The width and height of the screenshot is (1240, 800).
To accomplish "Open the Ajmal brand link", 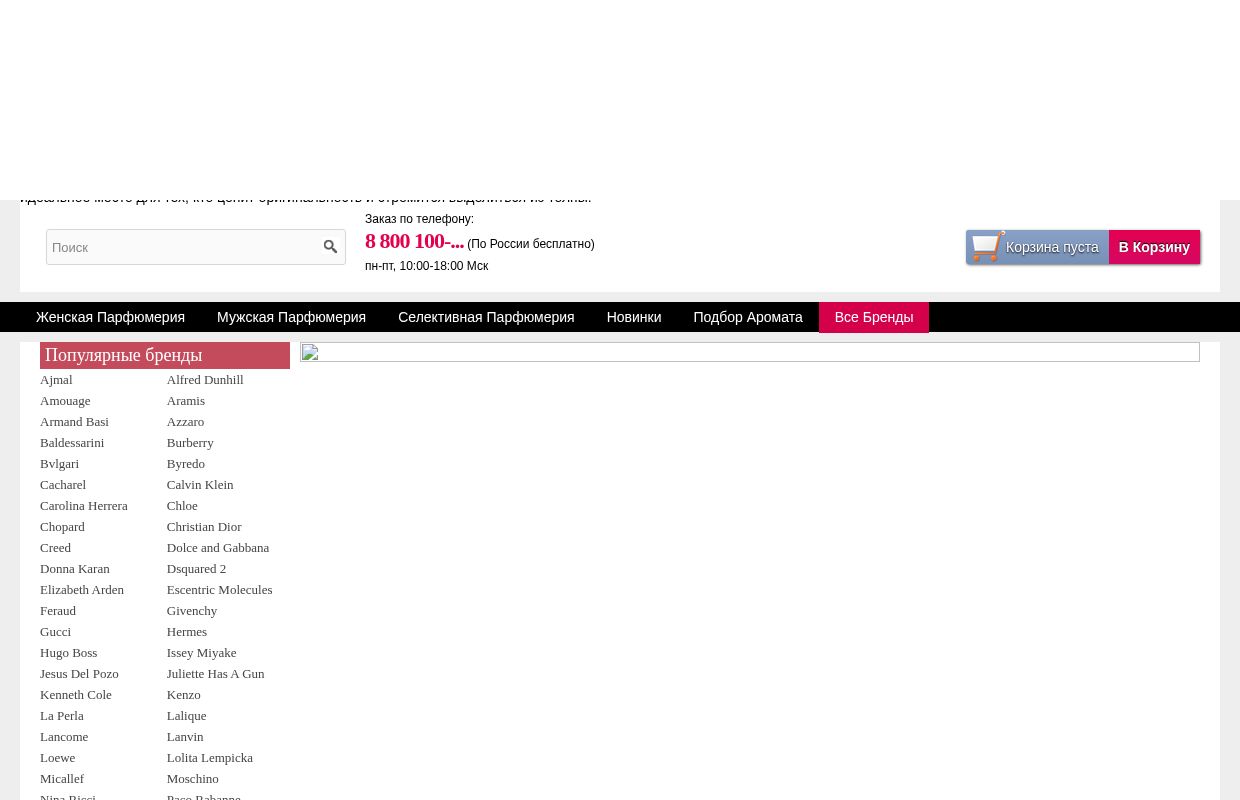I will tap(56, 380).
